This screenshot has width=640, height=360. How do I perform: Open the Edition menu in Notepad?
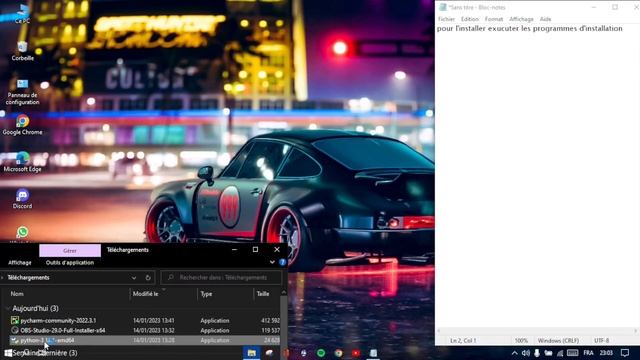point(469,19)
